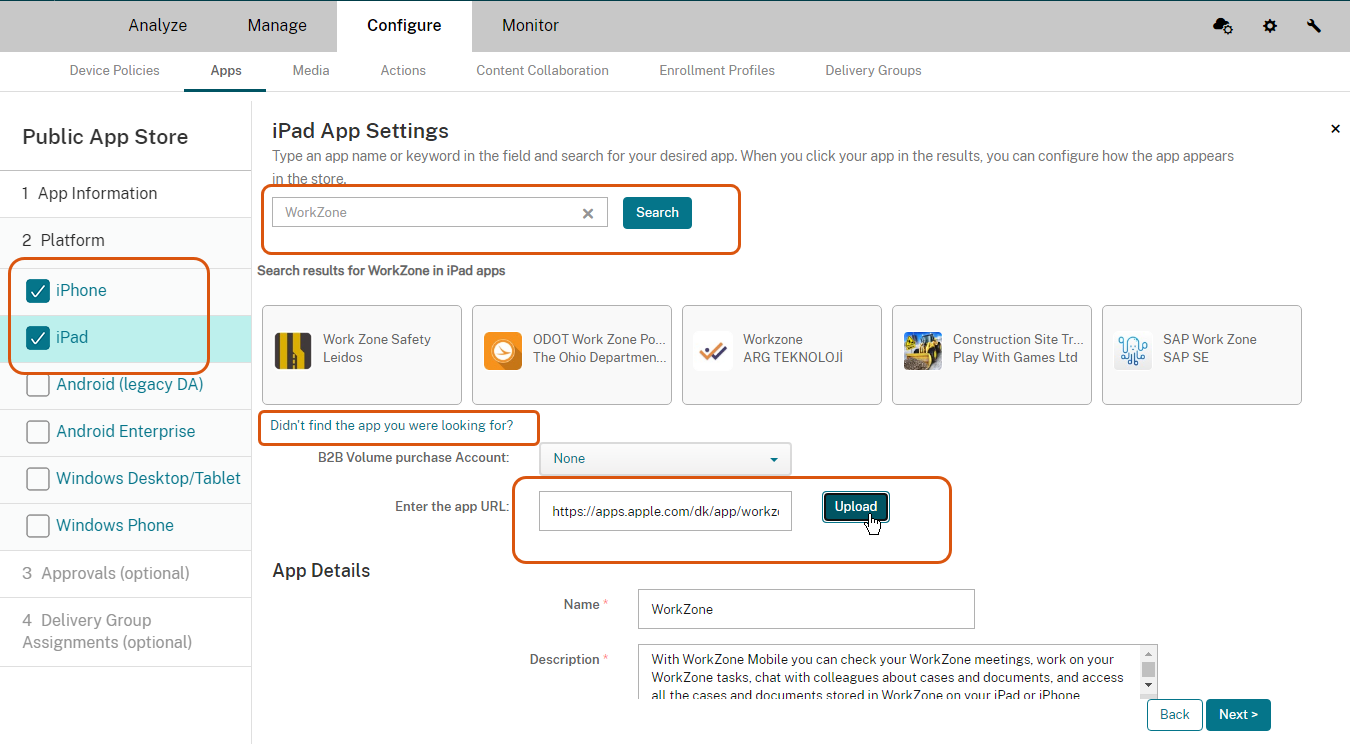The height and width of the screenshot is (744, 1350).
Task: Click the Search button
Action: 657,213
